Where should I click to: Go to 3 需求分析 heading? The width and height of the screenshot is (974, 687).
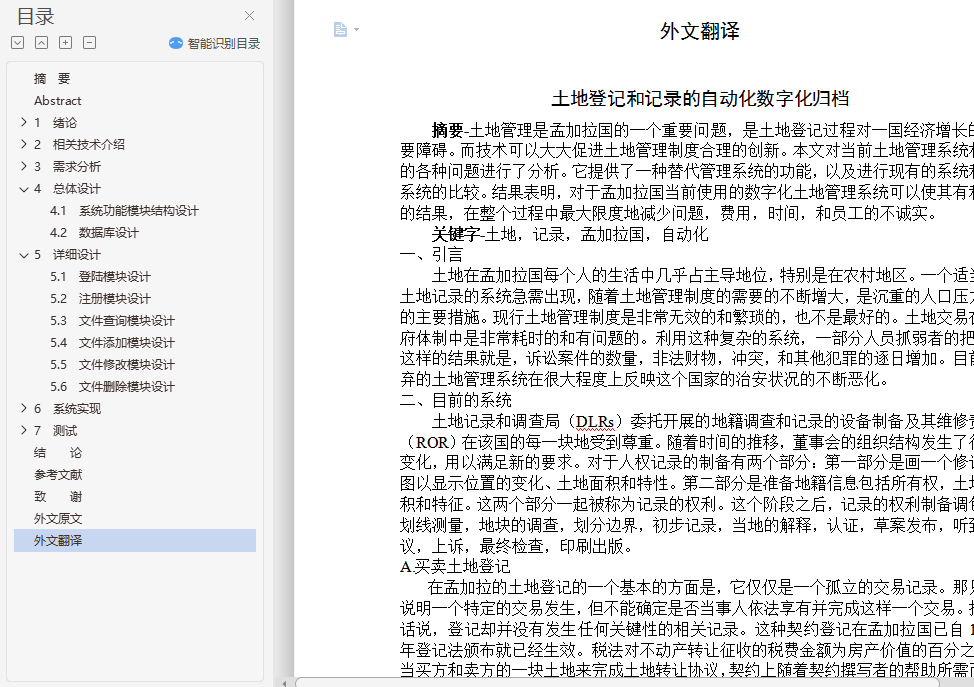(67, 166)
